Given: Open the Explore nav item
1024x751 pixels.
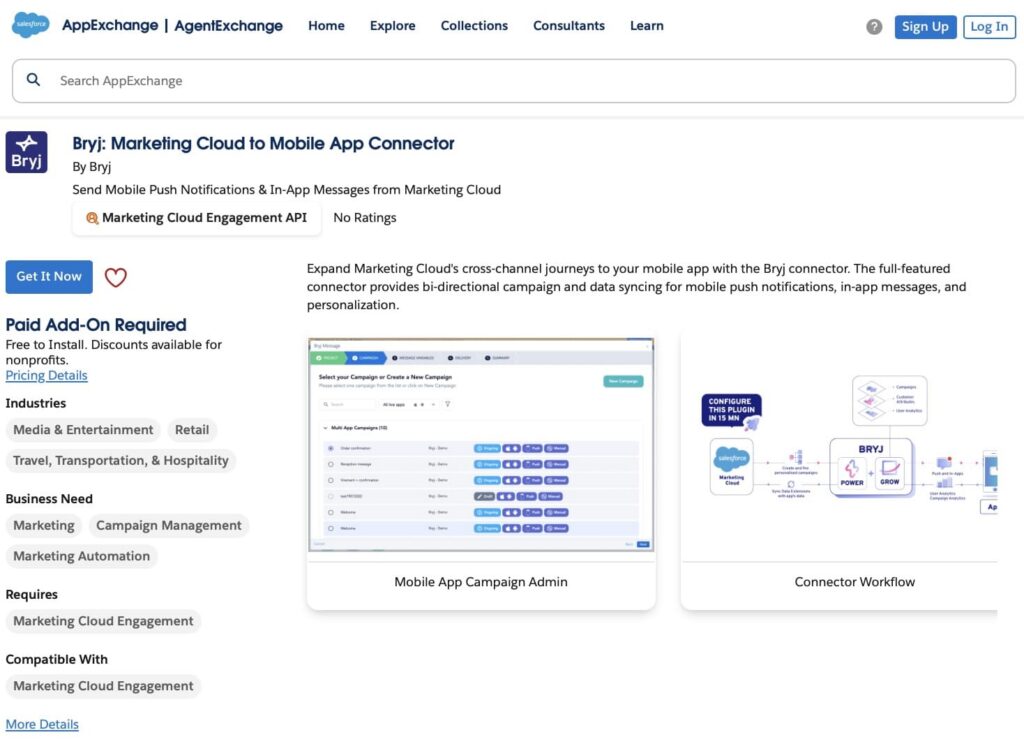Looking at the screenshot, I should coord(392,25).
